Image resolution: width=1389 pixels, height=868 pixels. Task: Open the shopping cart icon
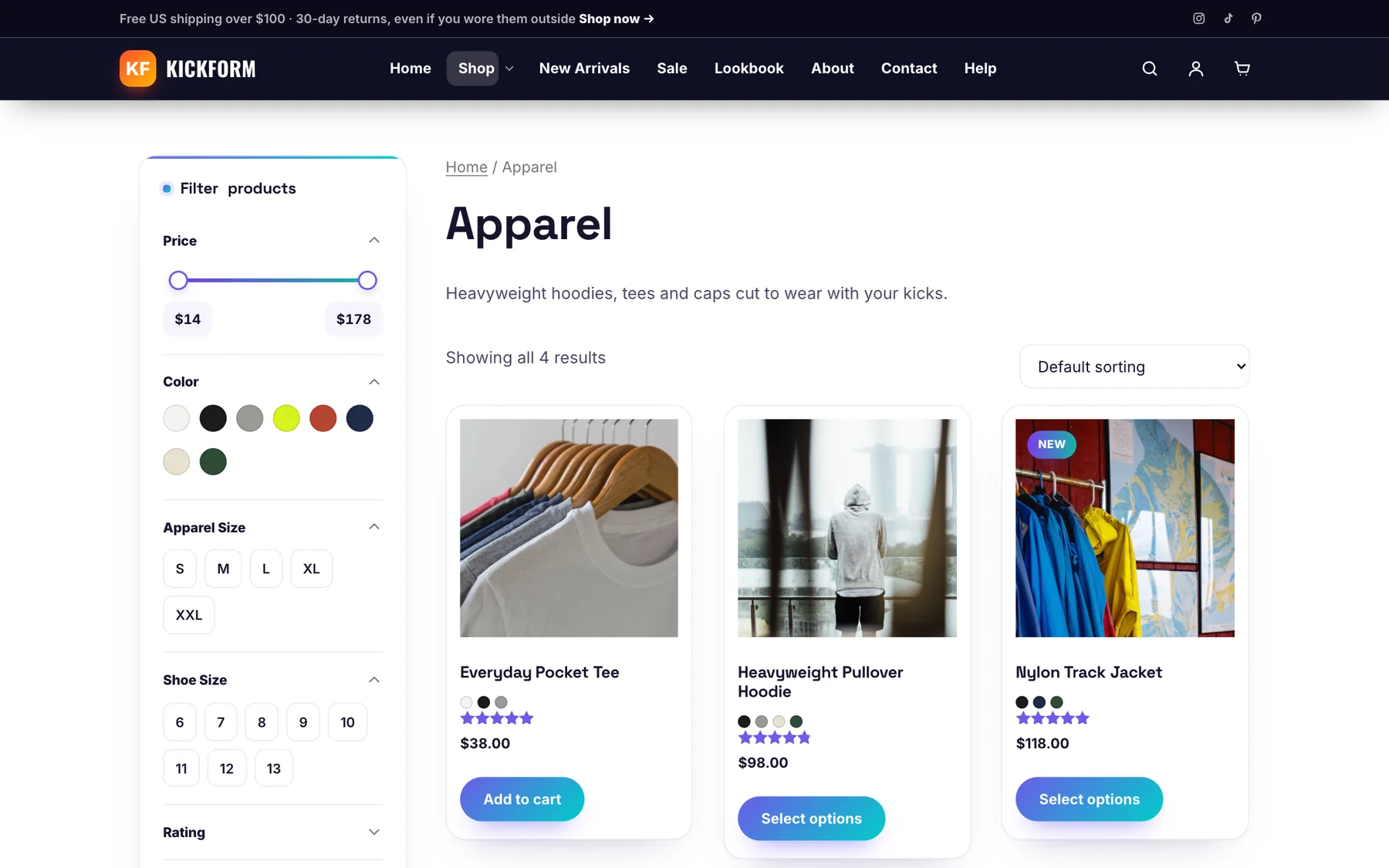coord(1242,69)
